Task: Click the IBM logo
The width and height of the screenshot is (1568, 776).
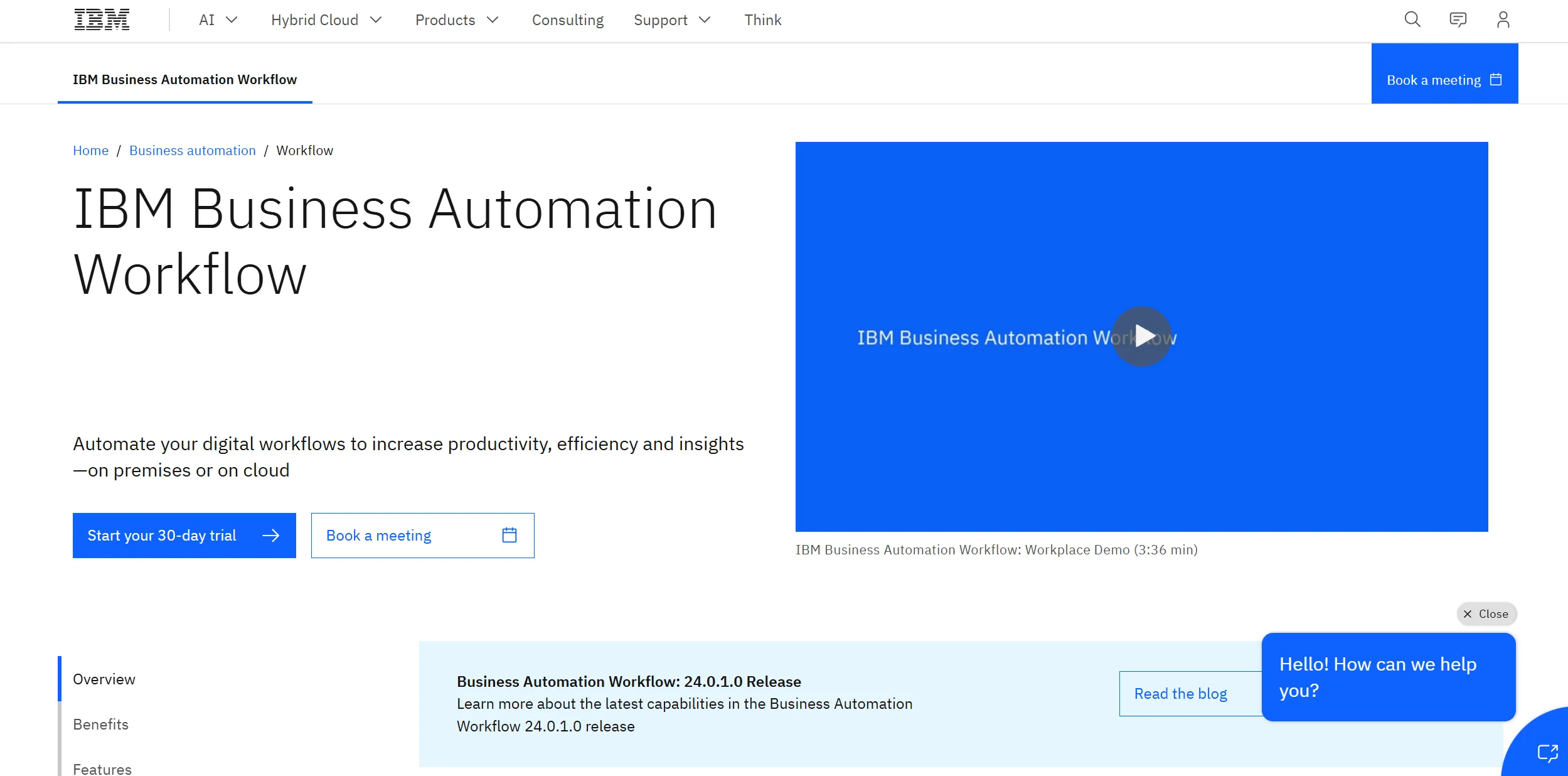Action: tap(101, 18)
